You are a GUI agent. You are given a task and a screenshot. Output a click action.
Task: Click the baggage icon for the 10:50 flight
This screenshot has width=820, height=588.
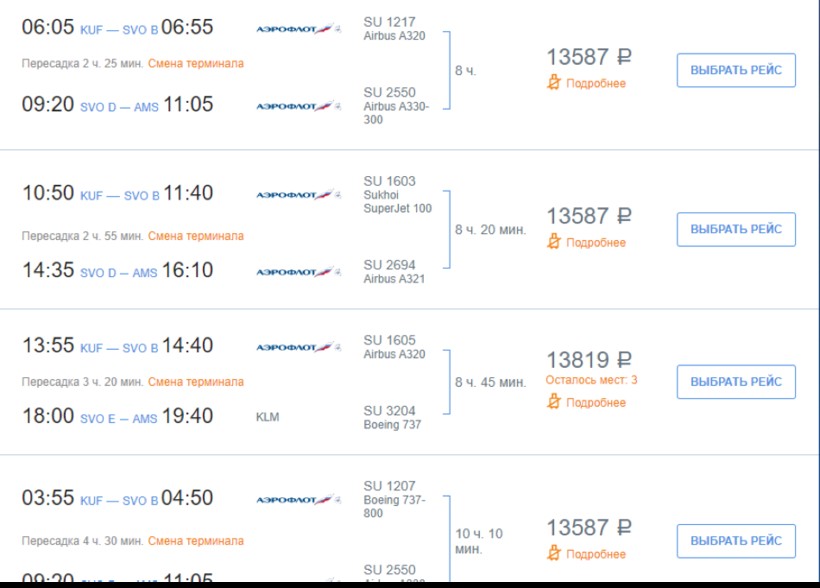coord(554,242)
